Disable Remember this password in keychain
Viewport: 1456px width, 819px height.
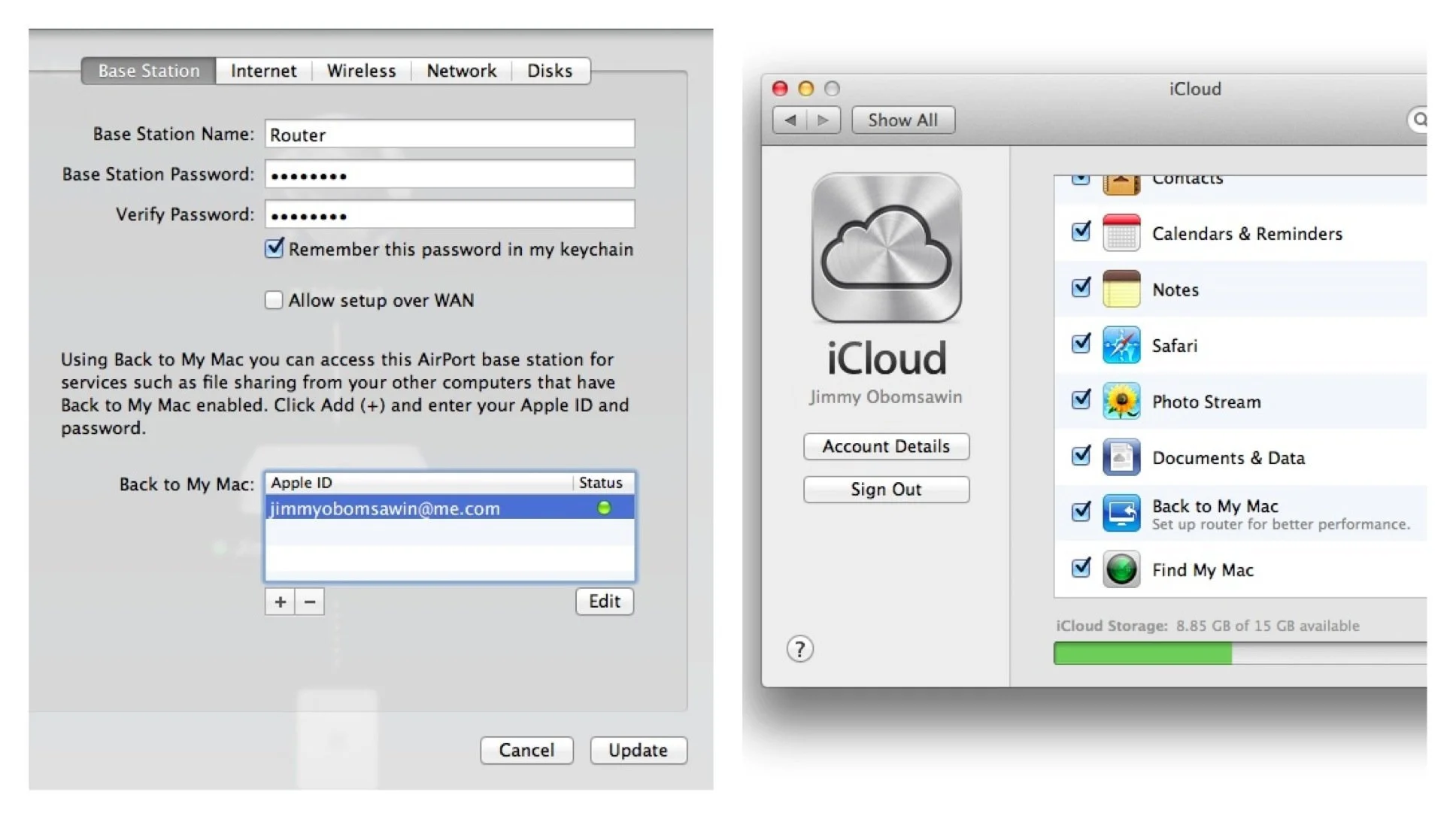pos(275,248)
